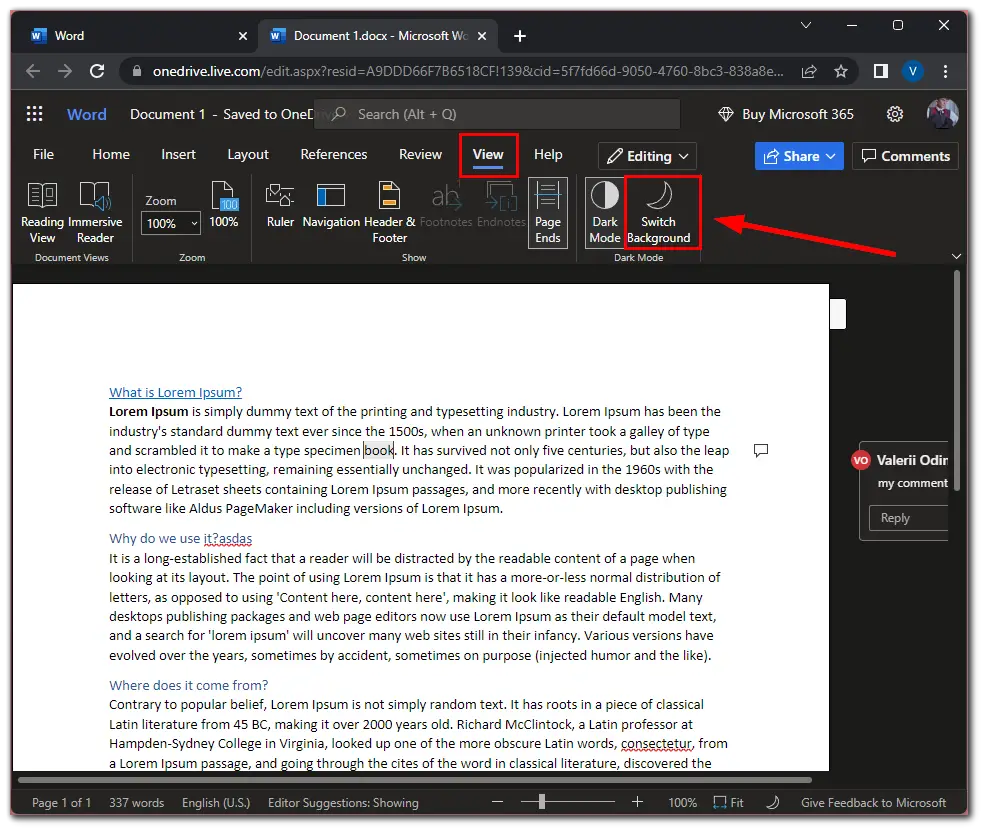986x833 pixels.
Task: Toggle the status bar moon icon
Action: pyautogui.click(x=773, y=802)
